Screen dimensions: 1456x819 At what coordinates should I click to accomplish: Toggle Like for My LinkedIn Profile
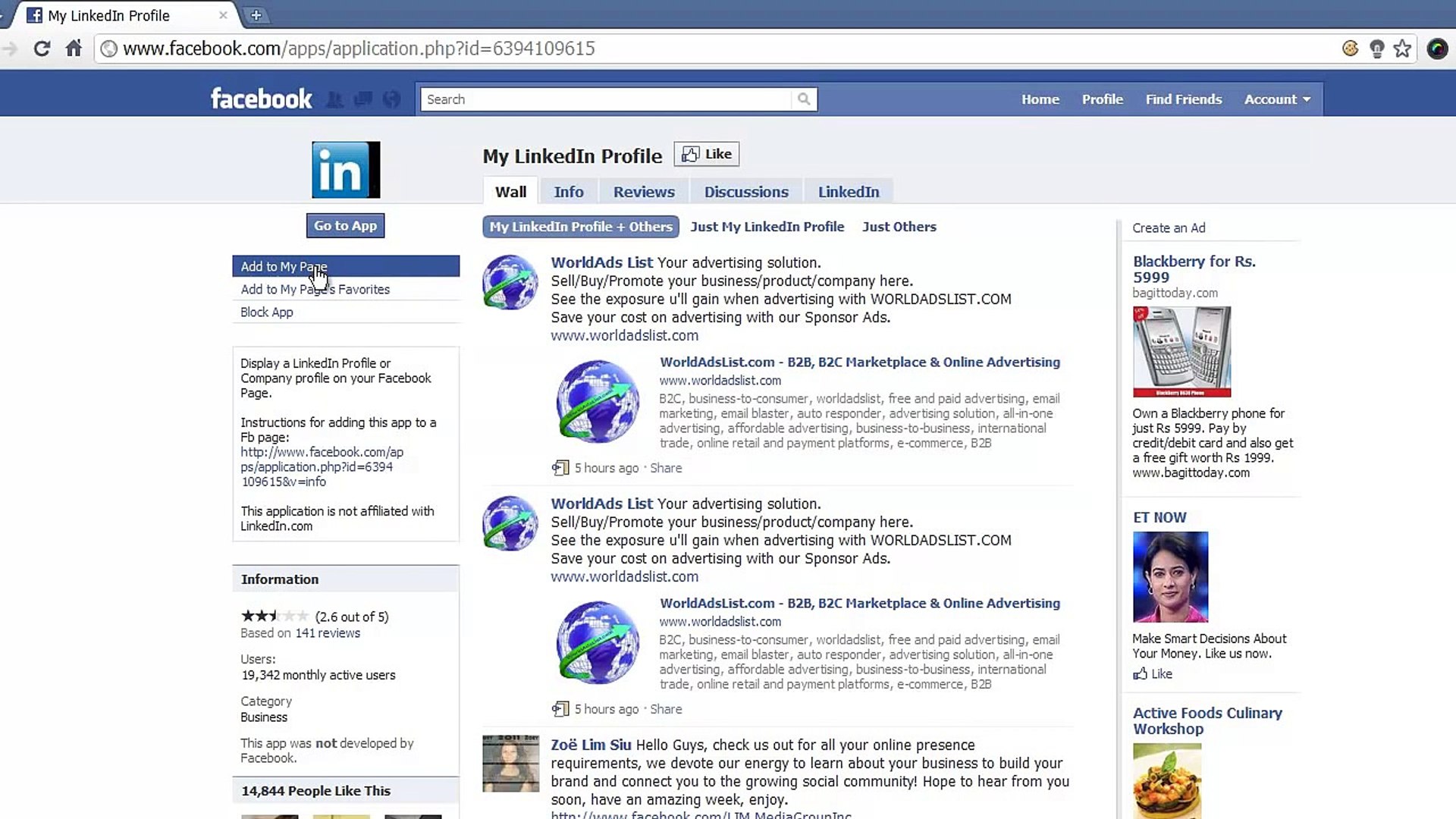point(707,154)
